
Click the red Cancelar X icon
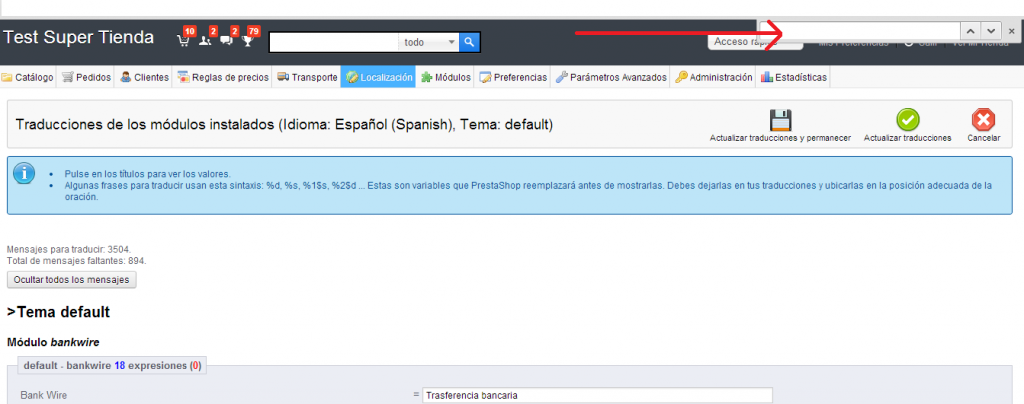pos(984,121)
